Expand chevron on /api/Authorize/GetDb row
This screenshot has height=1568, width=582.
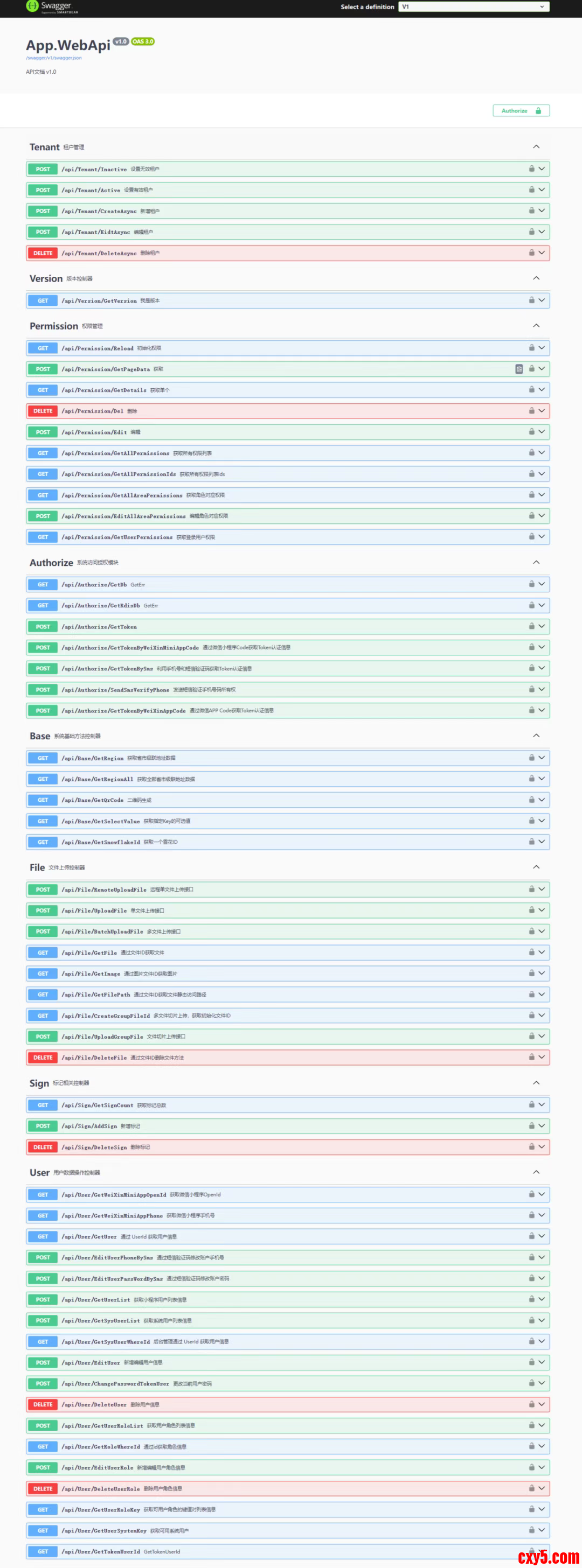541,584
